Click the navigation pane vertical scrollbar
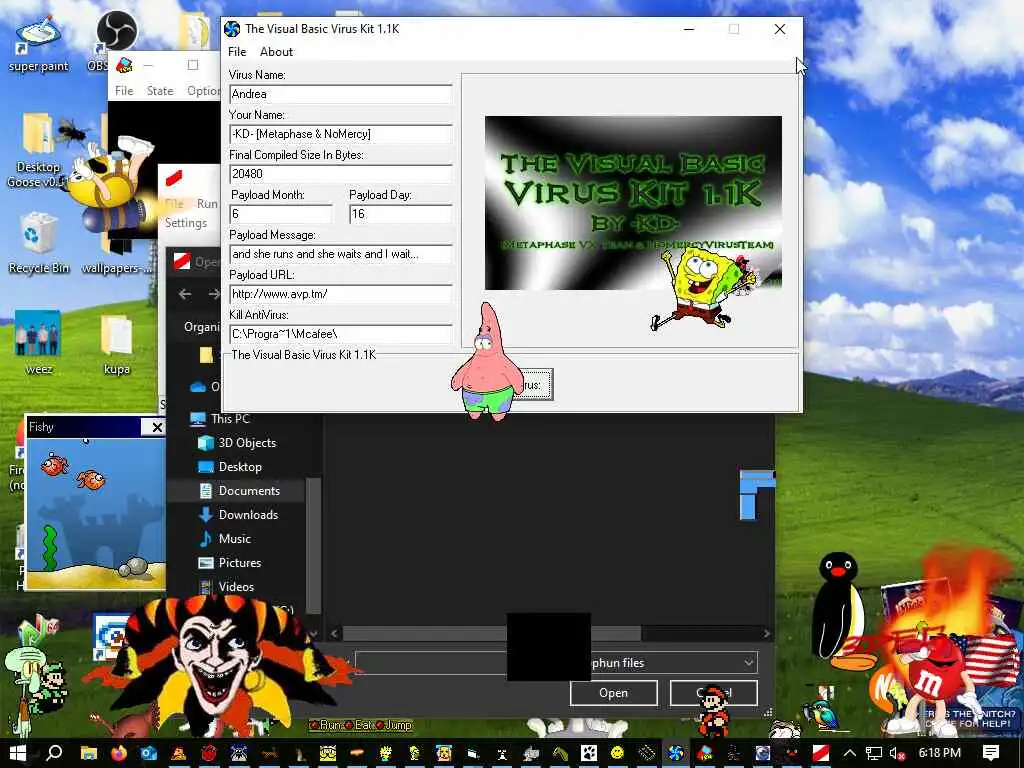This screenshot has height=768, width=1024. pos(313,545)
